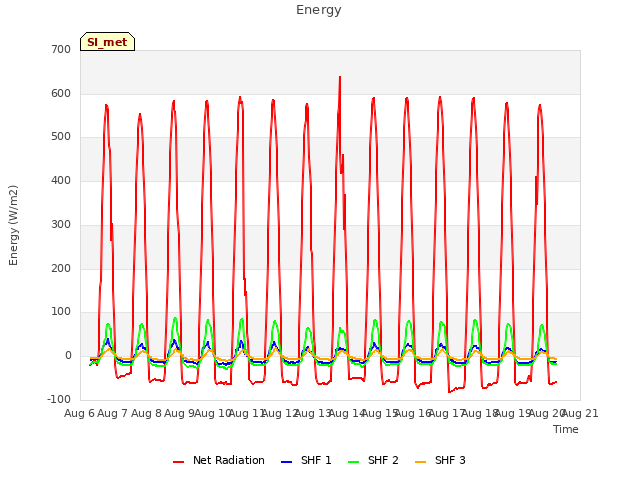Click the 400 y-axis tick label
Image resolution: width=640 pixels, height=480 pixels.
pos(61,180)
